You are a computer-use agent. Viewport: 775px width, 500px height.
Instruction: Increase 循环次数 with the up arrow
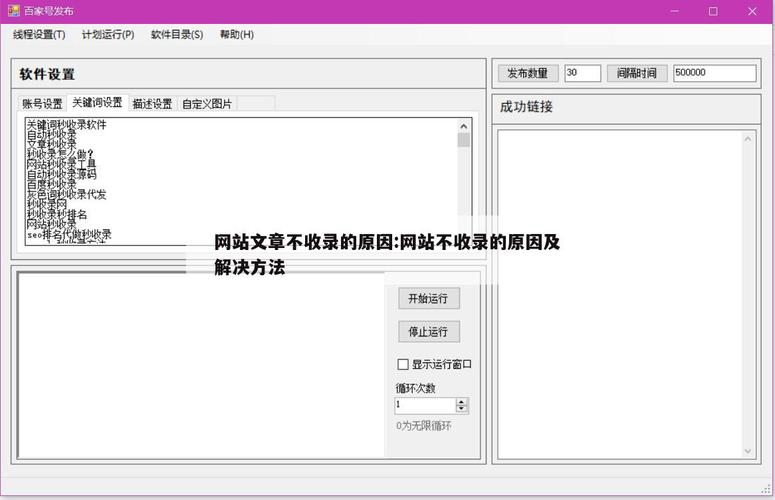(462, 402)
